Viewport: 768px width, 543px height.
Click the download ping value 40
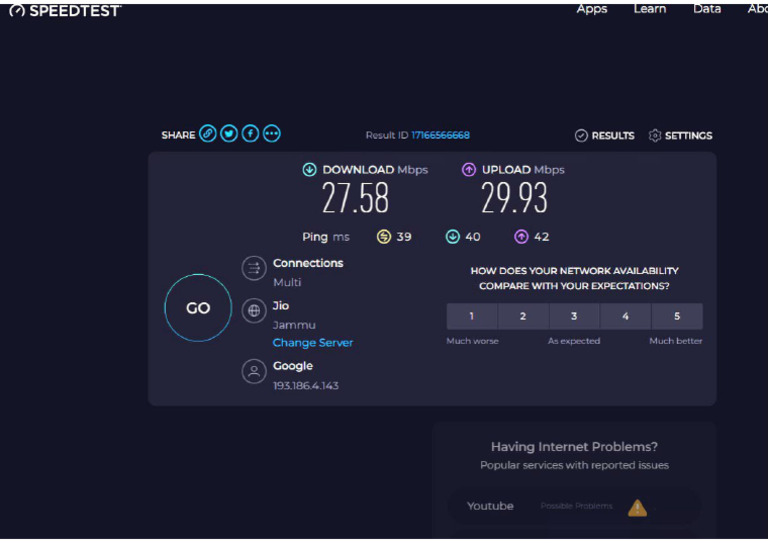(473, 237)
